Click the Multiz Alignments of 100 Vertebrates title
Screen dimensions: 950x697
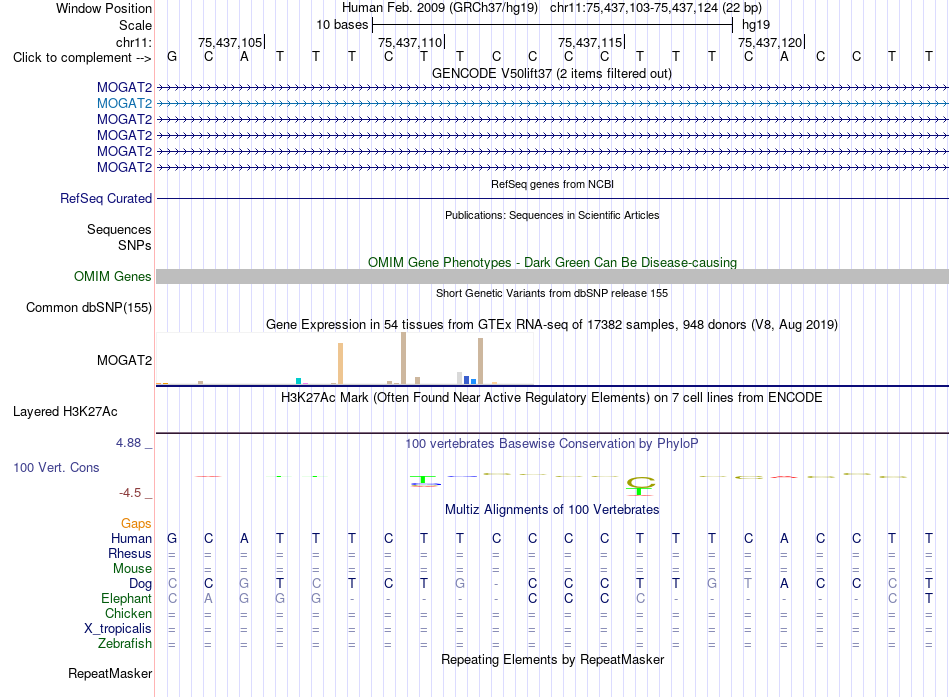[x=552, y=510]
